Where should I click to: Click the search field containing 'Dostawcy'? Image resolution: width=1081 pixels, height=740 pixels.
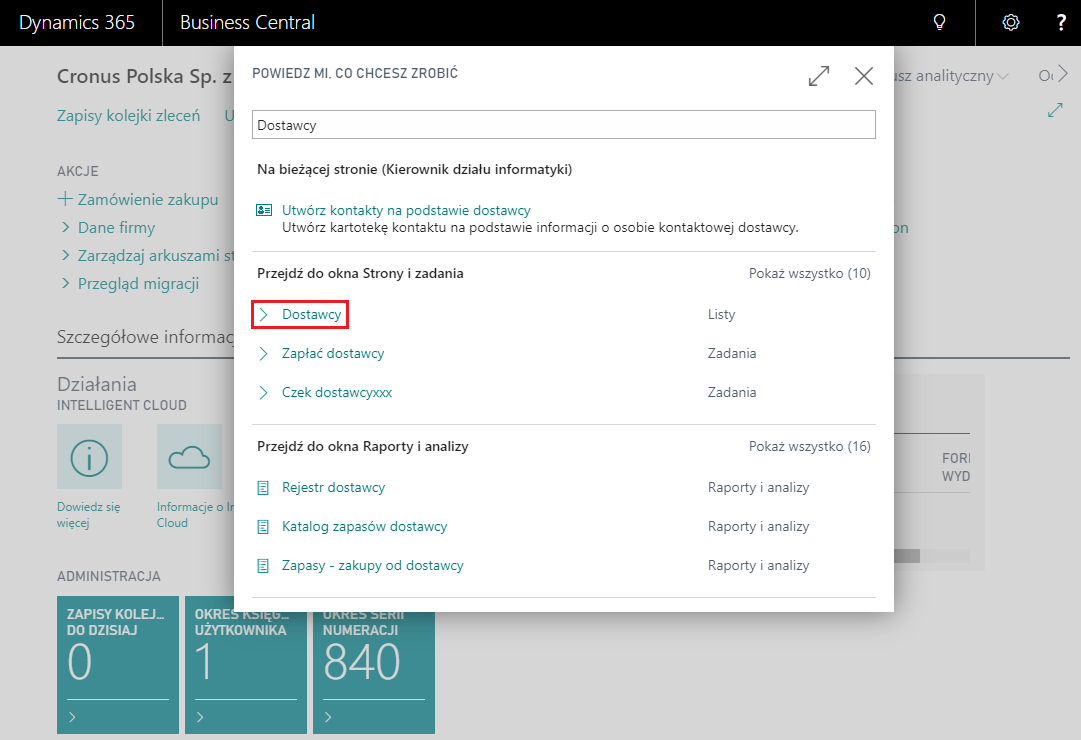click(x=564, y=125)
